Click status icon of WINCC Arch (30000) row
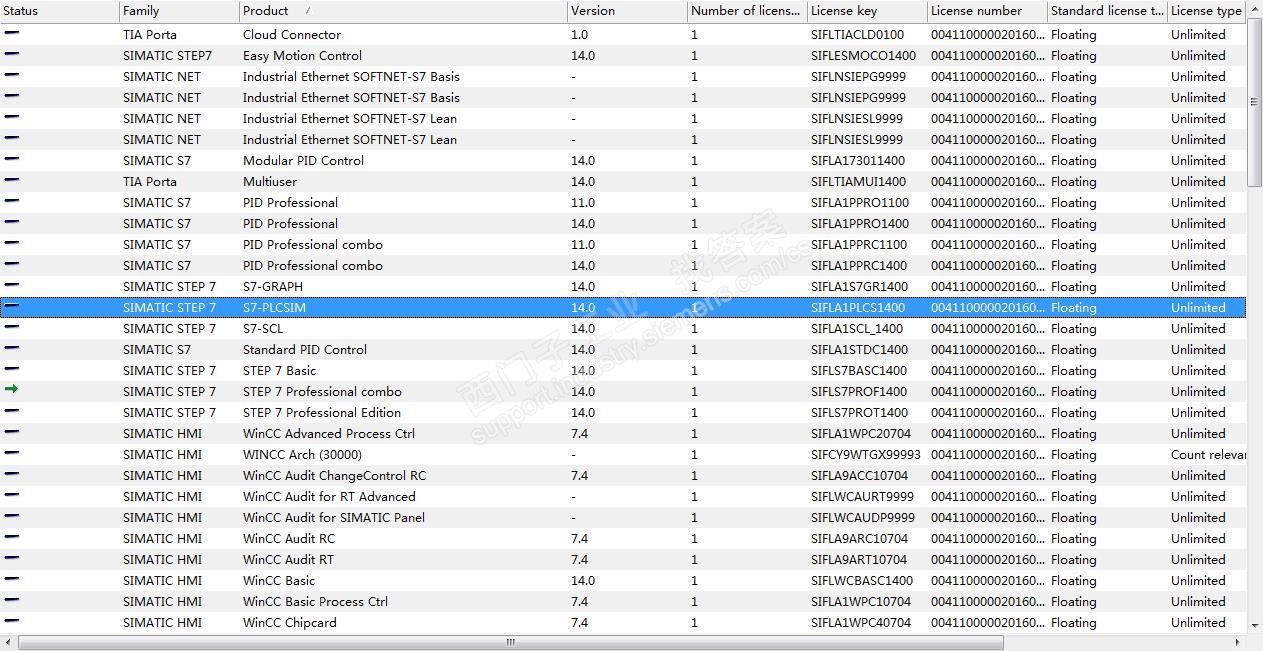 (x=12, y=453)
